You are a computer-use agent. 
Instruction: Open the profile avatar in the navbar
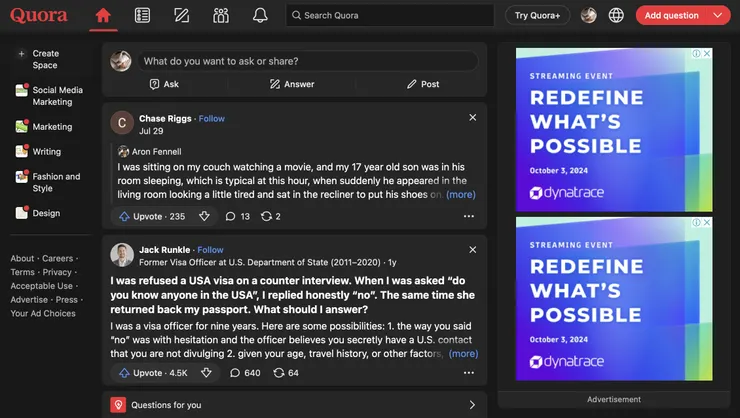click(589, 16)
